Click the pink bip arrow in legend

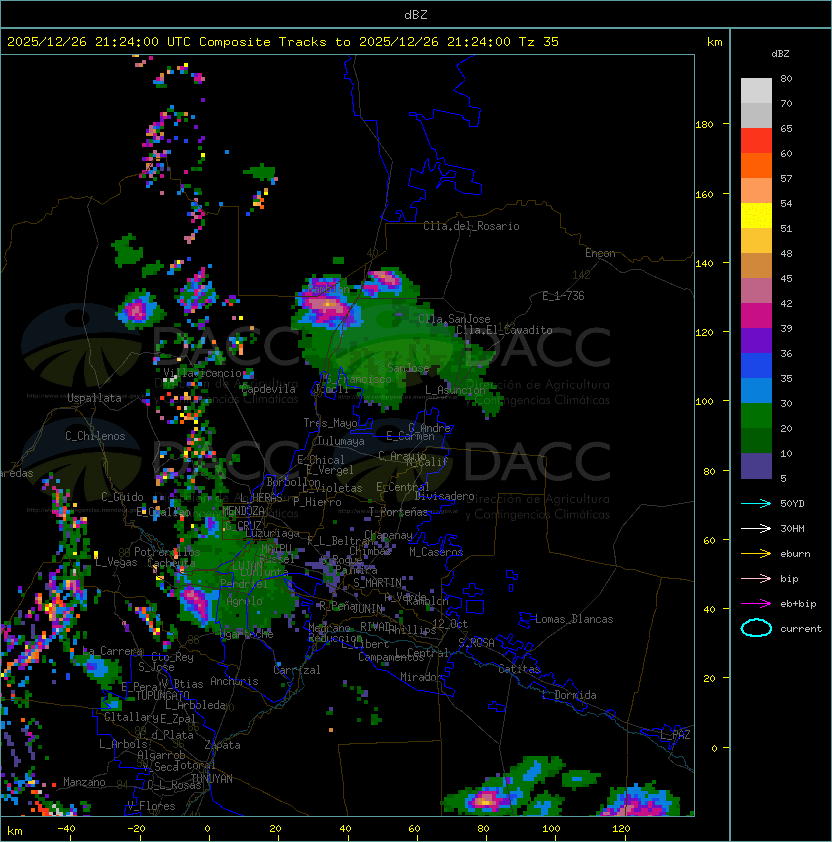pos(756,578)
